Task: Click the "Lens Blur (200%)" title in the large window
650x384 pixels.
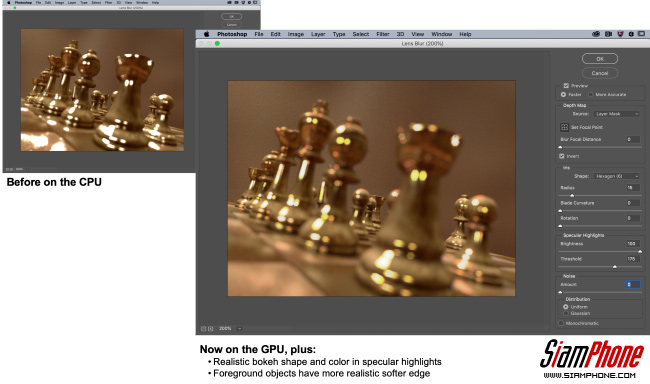Action: point(422,43)
